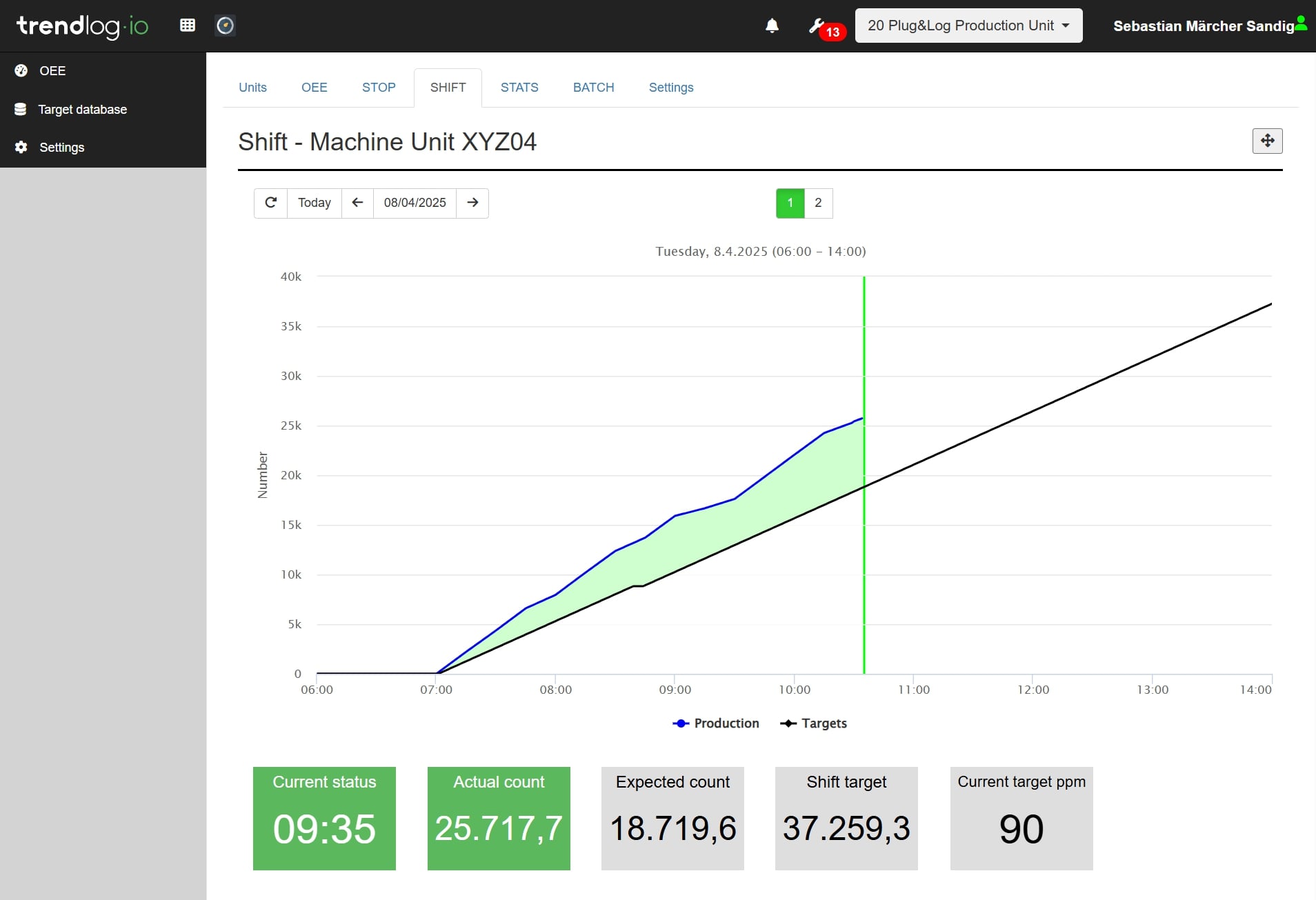The width and height of the screenshot is (1316, 900).
Task: Click the Shift - Machine Unit XYZ04 heading
Action: pyautogui.click(x=387, y=142)
